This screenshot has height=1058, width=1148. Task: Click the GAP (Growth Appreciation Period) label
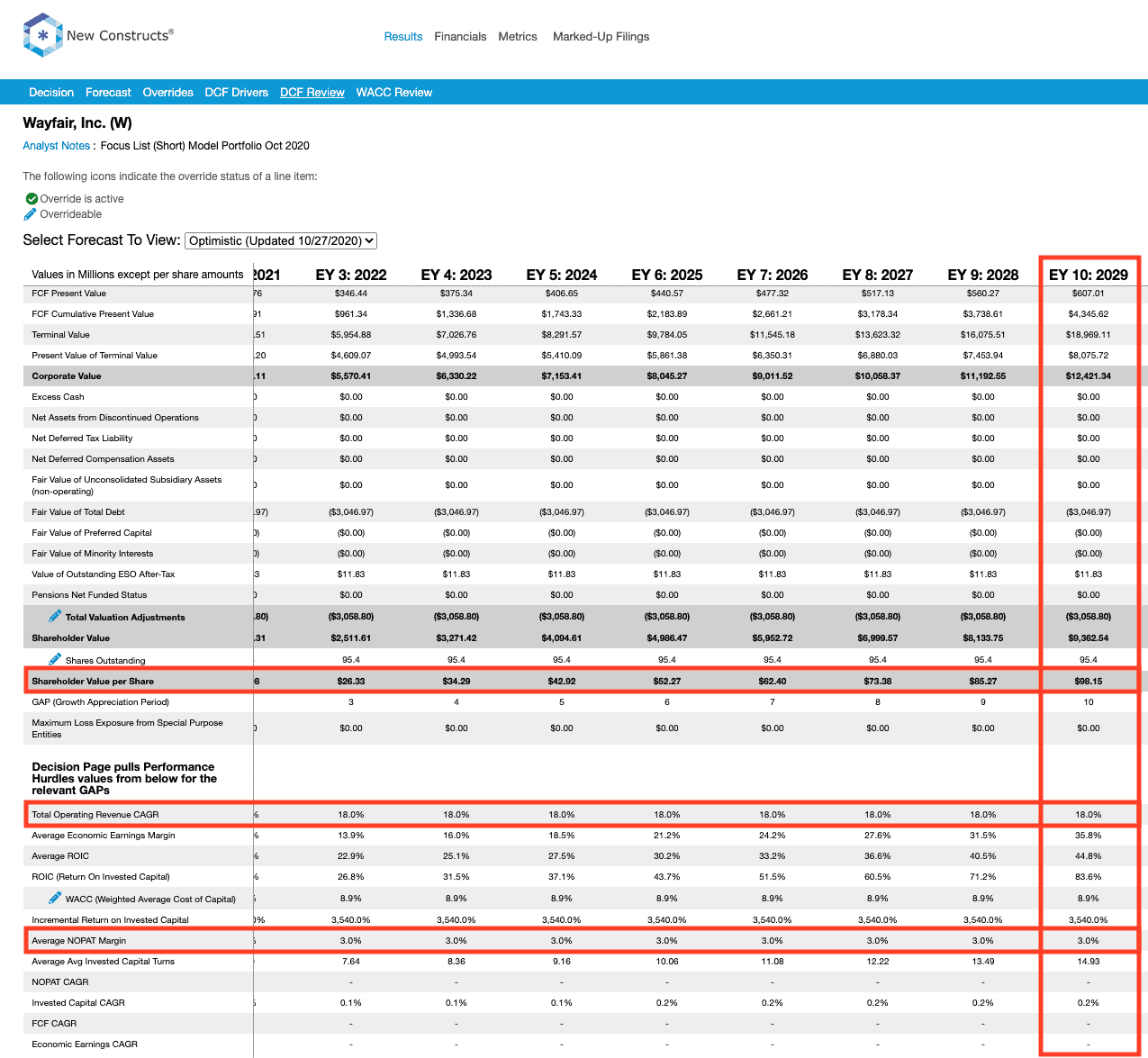[100, 702]
